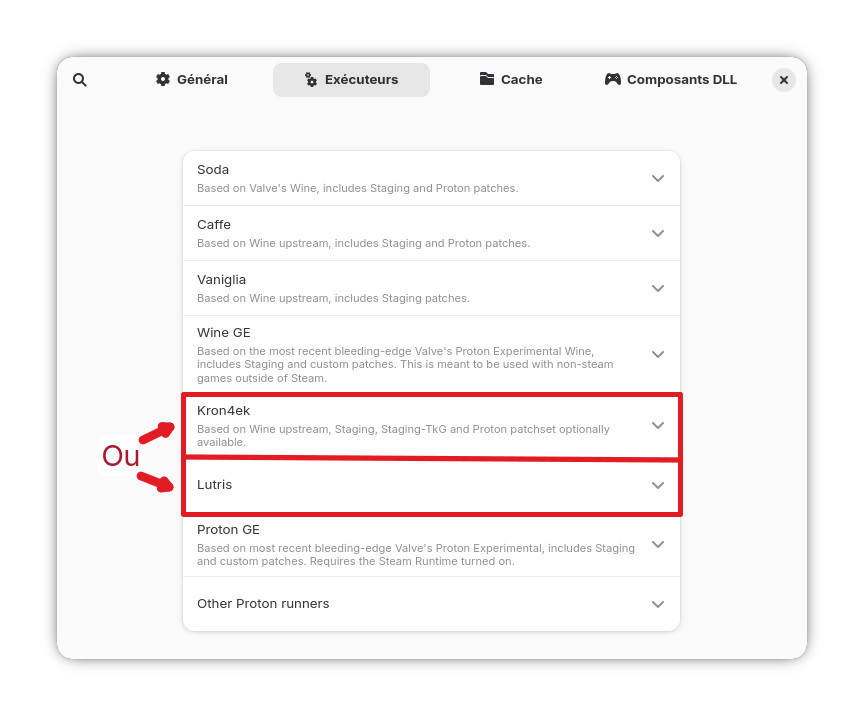
Task: Click the search magnifier icon
Action: pos(80,80)
